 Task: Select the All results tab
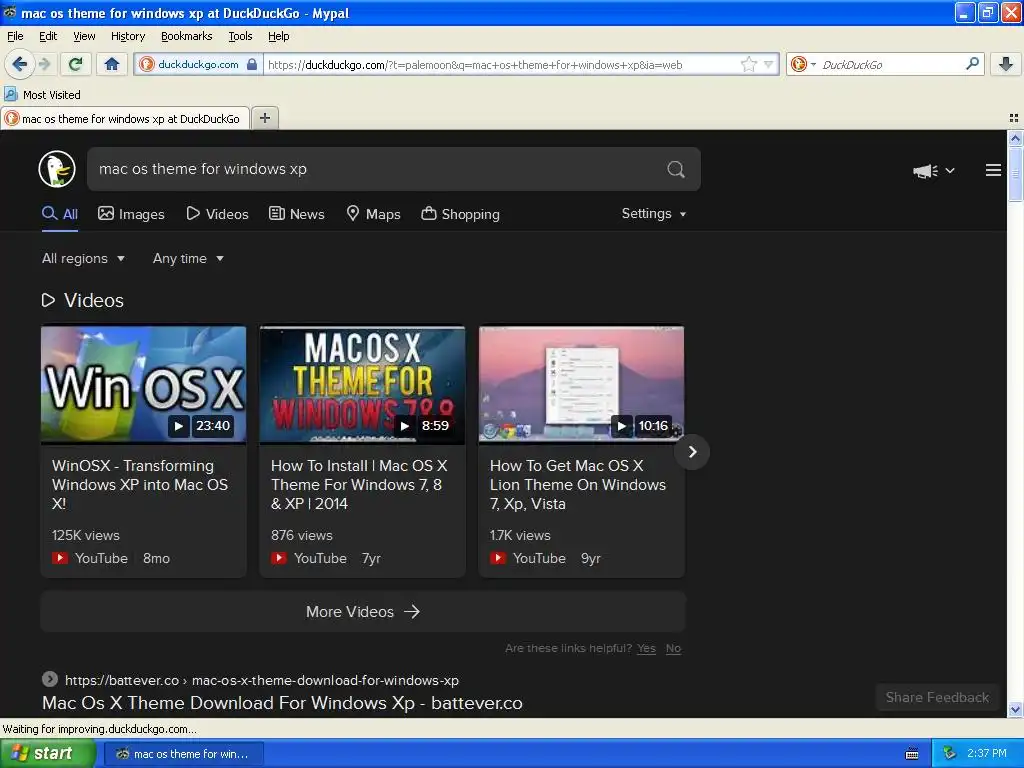pyautogui.click(x=60, y=214)
